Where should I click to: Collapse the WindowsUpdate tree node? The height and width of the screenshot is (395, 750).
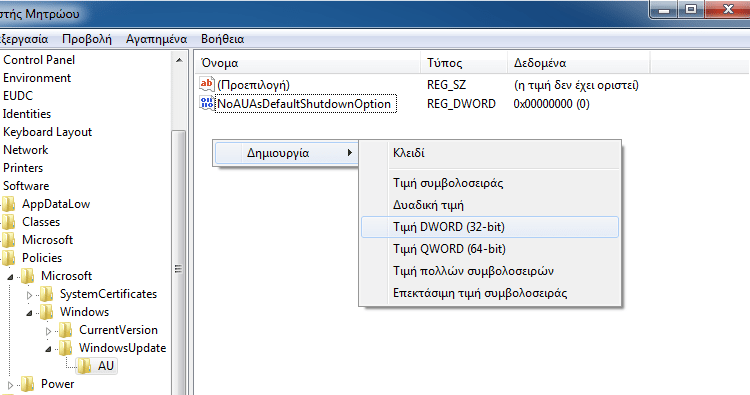pos(48,349)
